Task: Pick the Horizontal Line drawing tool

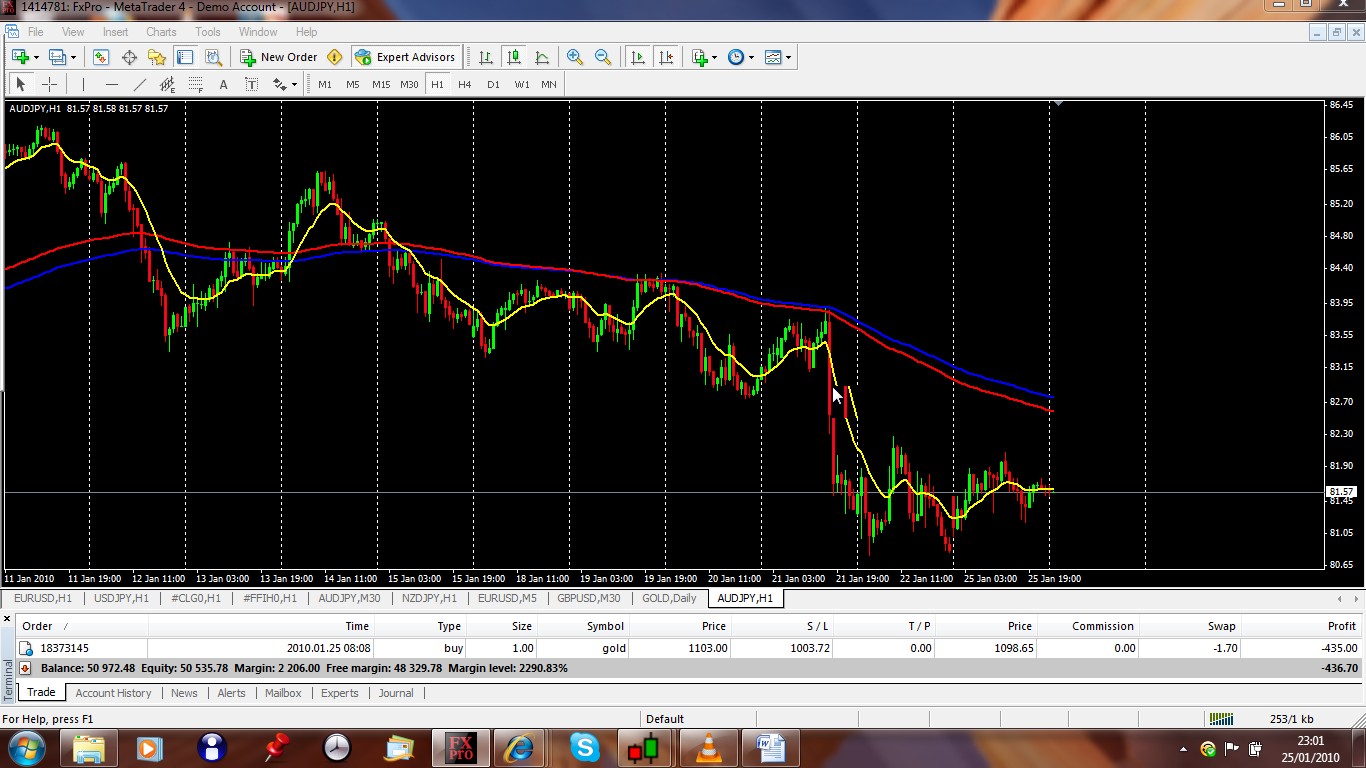Action: 111,84
